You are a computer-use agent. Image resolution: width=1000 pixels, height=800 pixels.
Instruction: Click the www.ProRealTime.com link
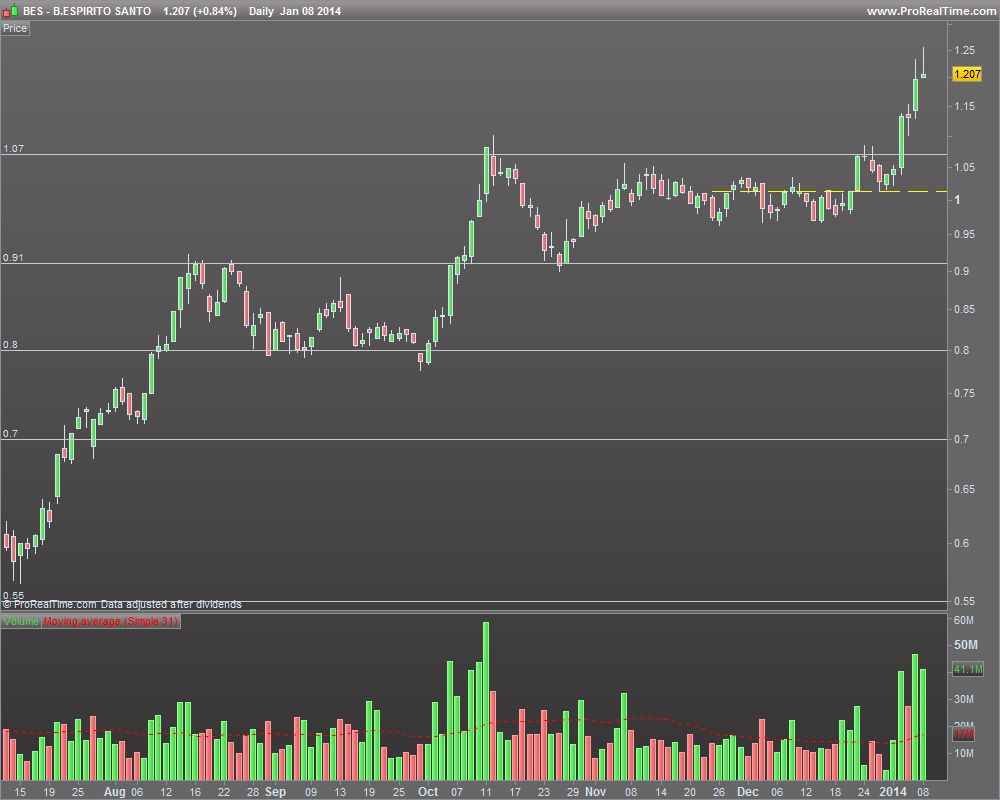click(x=930, y=11)
